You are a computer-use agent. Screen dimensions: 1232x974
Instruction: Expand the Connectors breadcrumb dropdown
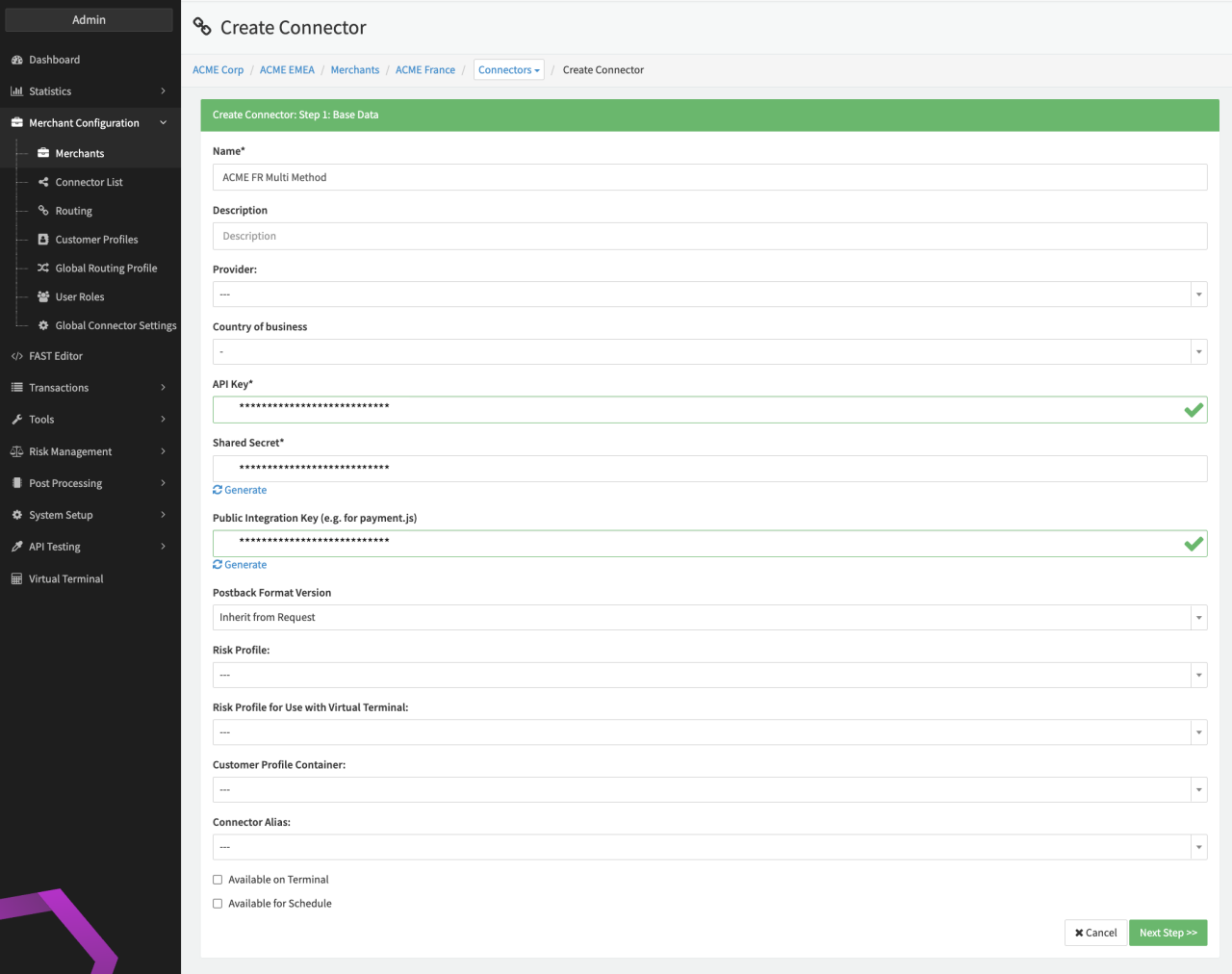[508, 70]
